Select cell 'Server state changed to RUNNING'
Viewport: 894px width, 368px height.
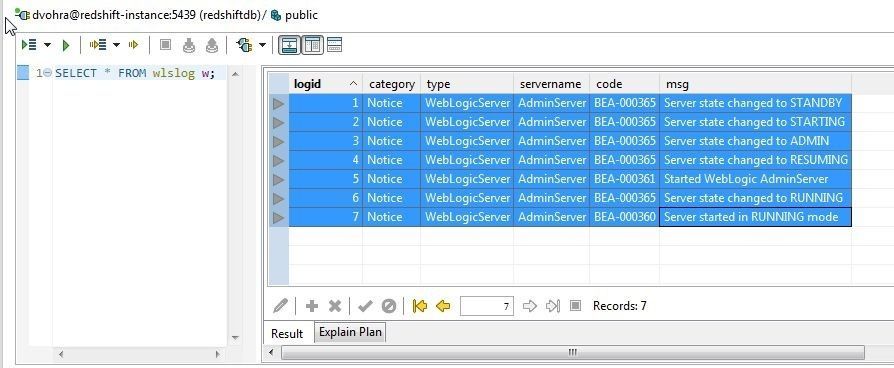pyautogui.click(x=755, y=198)
